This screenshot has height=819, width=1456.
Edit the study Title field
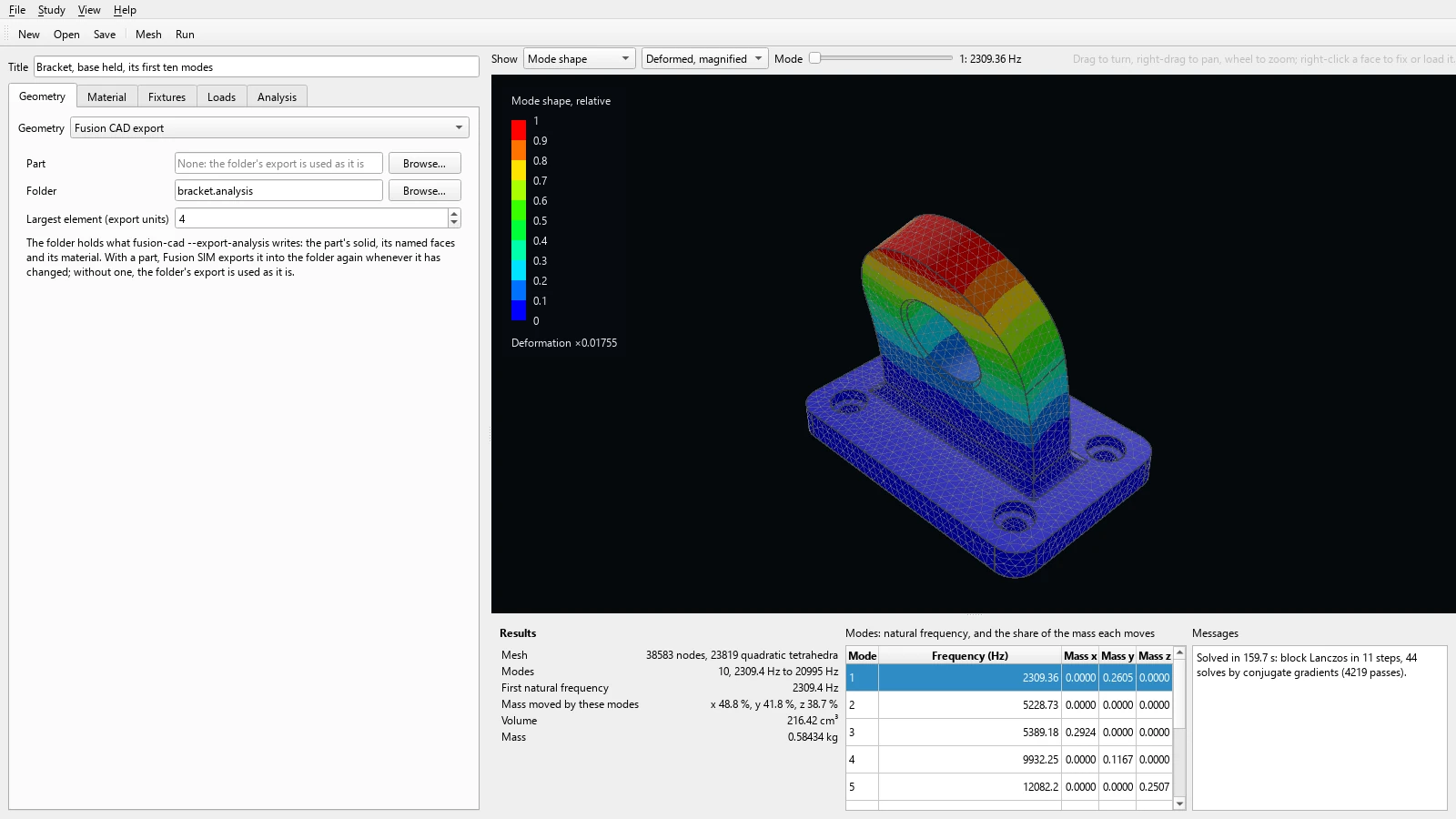point(257,67)
